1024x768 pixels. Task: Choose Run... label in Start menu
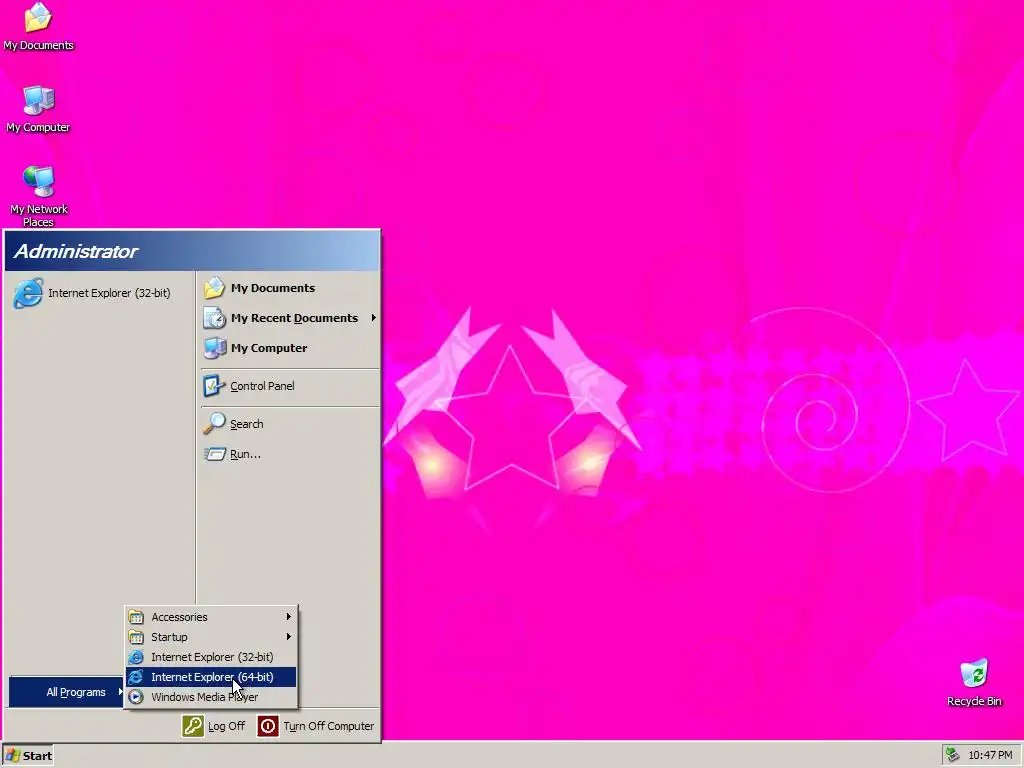[245, 454]
